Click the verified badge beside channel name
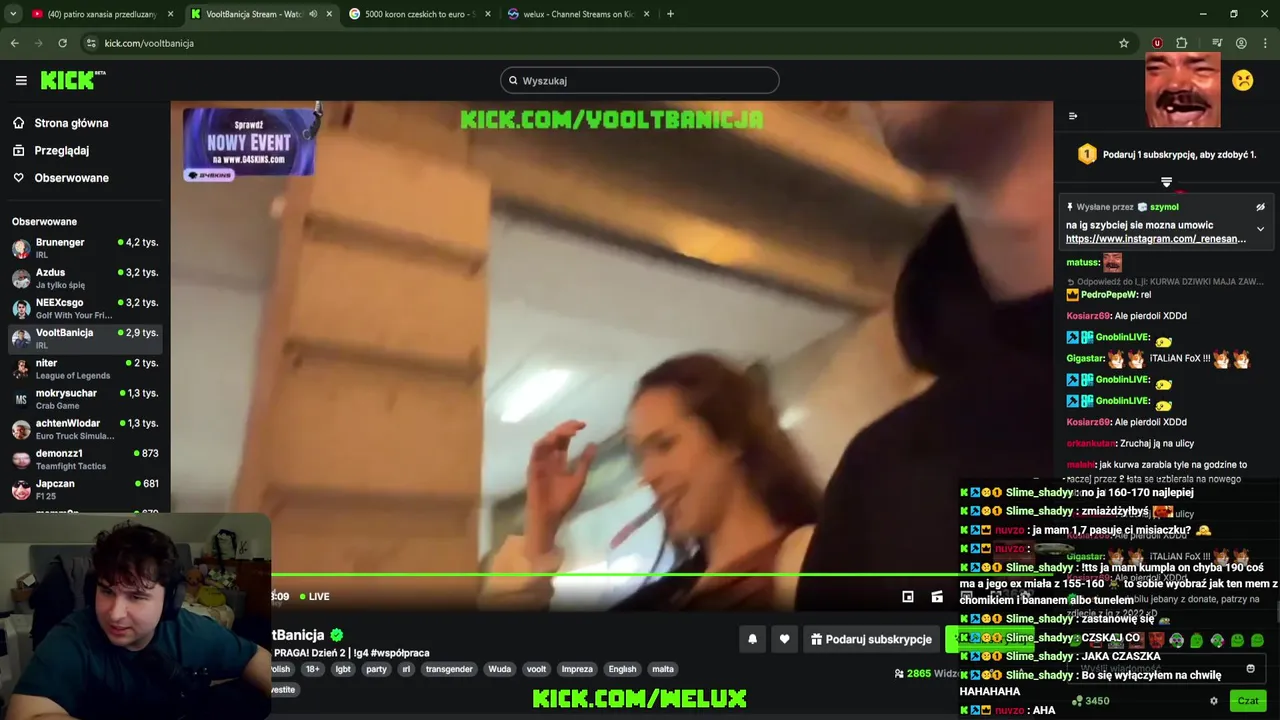This screenshot has height=720, width=1280. coord(337,635)
